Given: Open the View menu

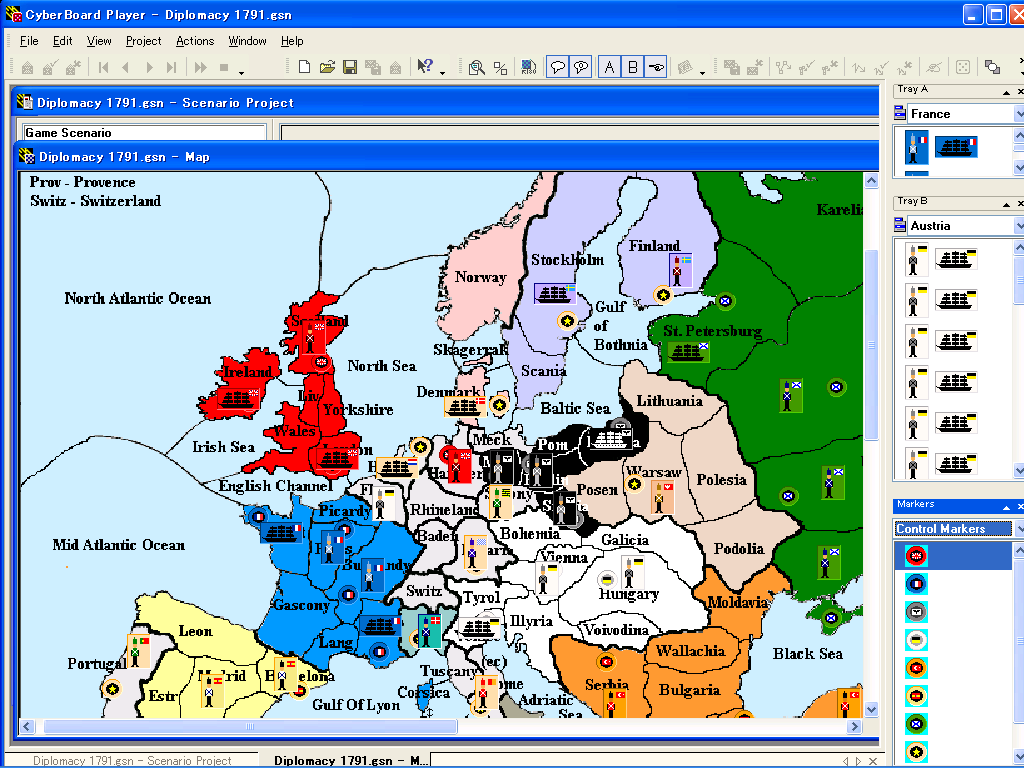Looking at the screenshot, I should coord(99,40).
